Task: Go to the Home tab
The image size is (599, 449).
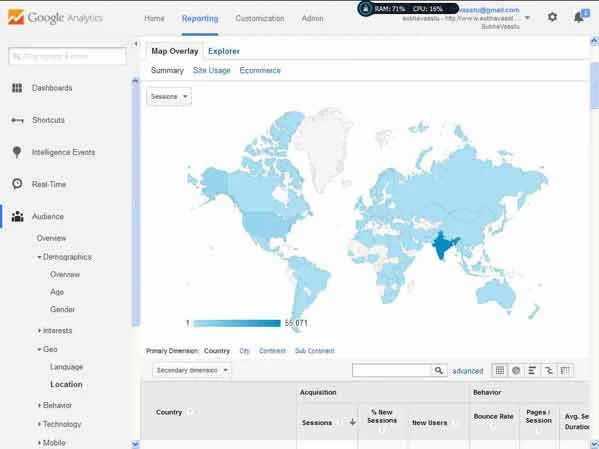Action: 154,18
